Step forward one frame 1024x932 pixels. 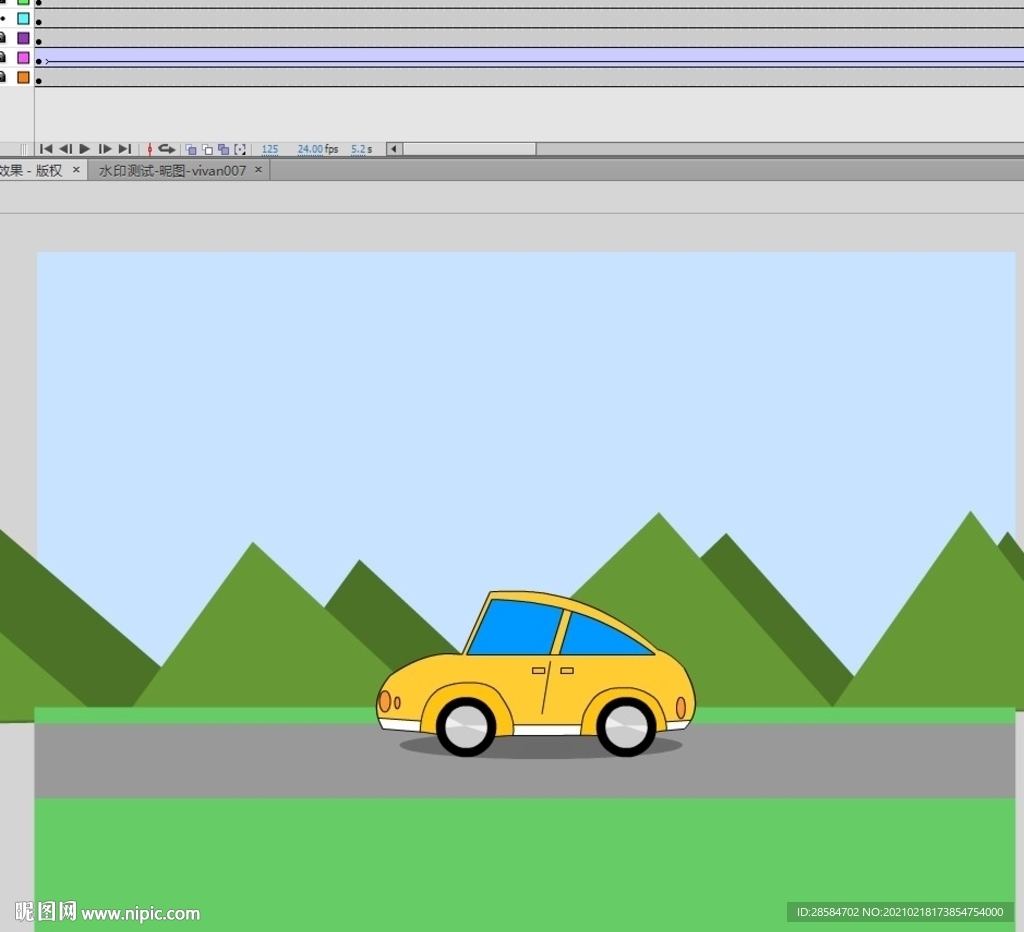tap(105, 149)
